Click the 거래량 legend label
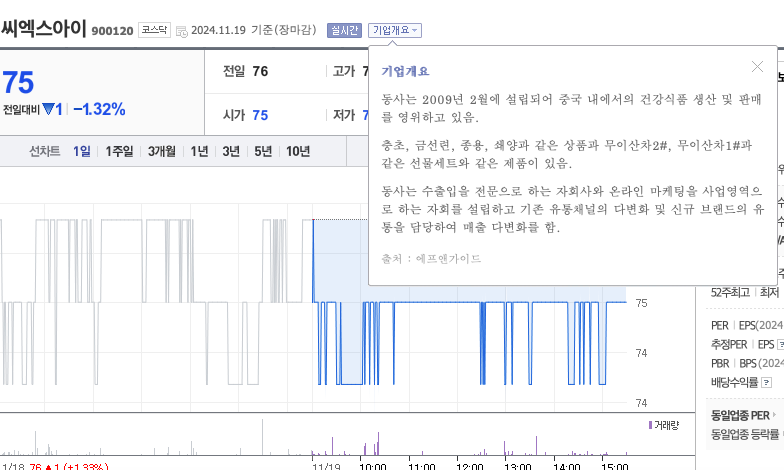Image resolution: width=784 pixels, height=470 pixels. tap(666, 426)
